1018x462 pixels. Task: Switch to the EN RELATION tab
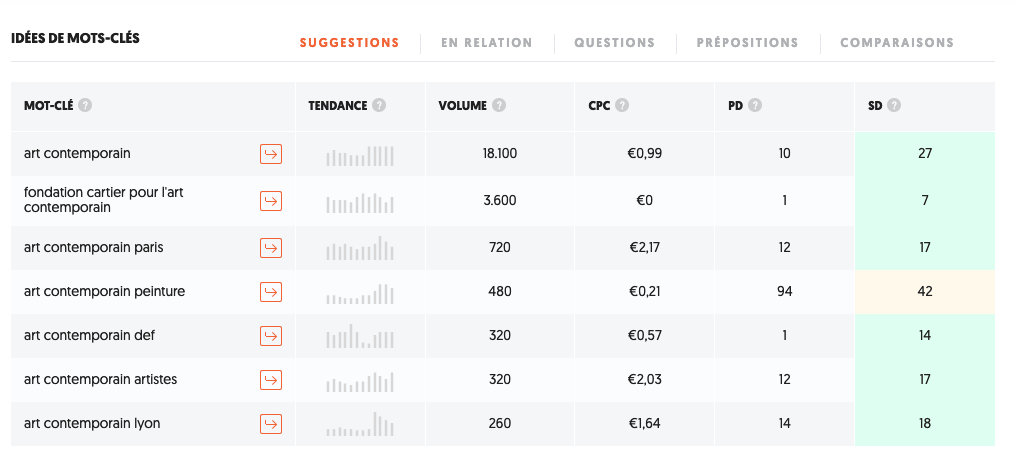(486, 43)
